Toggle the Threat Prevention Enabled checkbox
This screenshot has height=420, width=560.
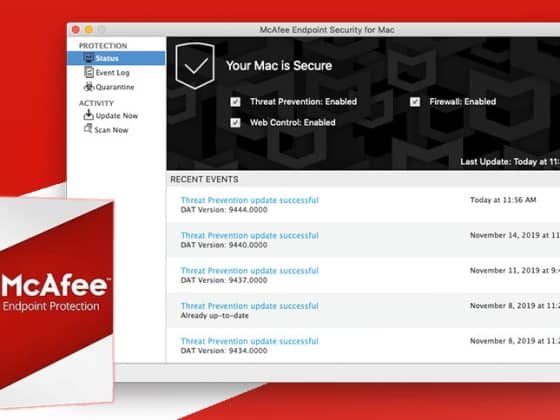[235, 102]
